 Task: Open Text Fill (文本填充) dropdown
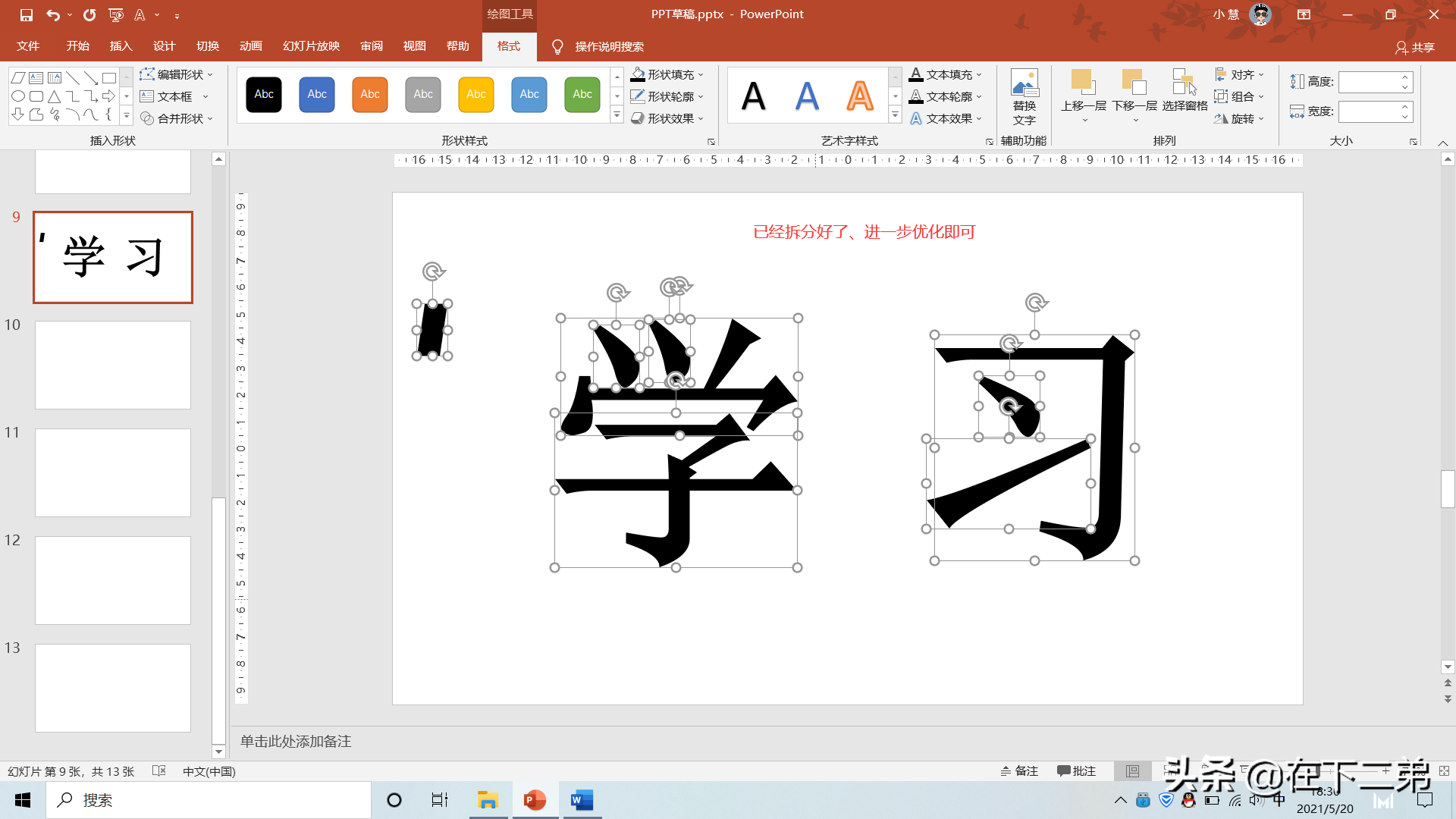pos(946,74)
